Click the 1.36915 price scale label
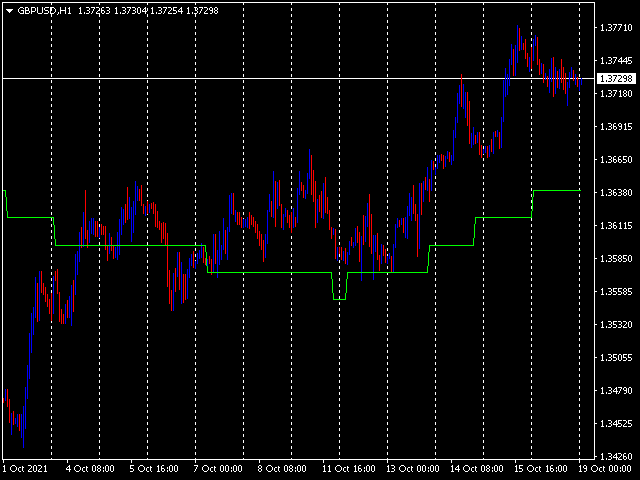 coord(616,127)
